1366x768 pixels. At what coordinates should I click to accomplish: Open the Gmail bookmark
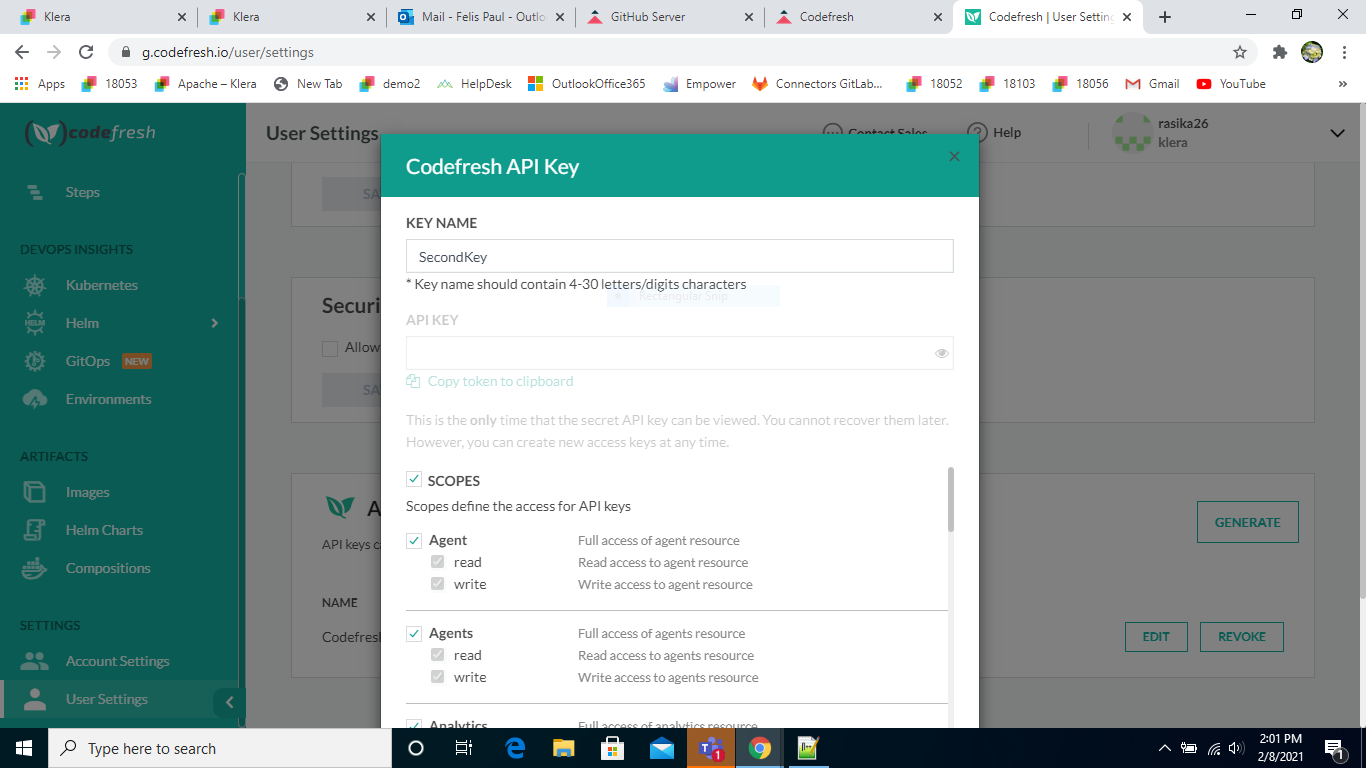pos(1153,84)
